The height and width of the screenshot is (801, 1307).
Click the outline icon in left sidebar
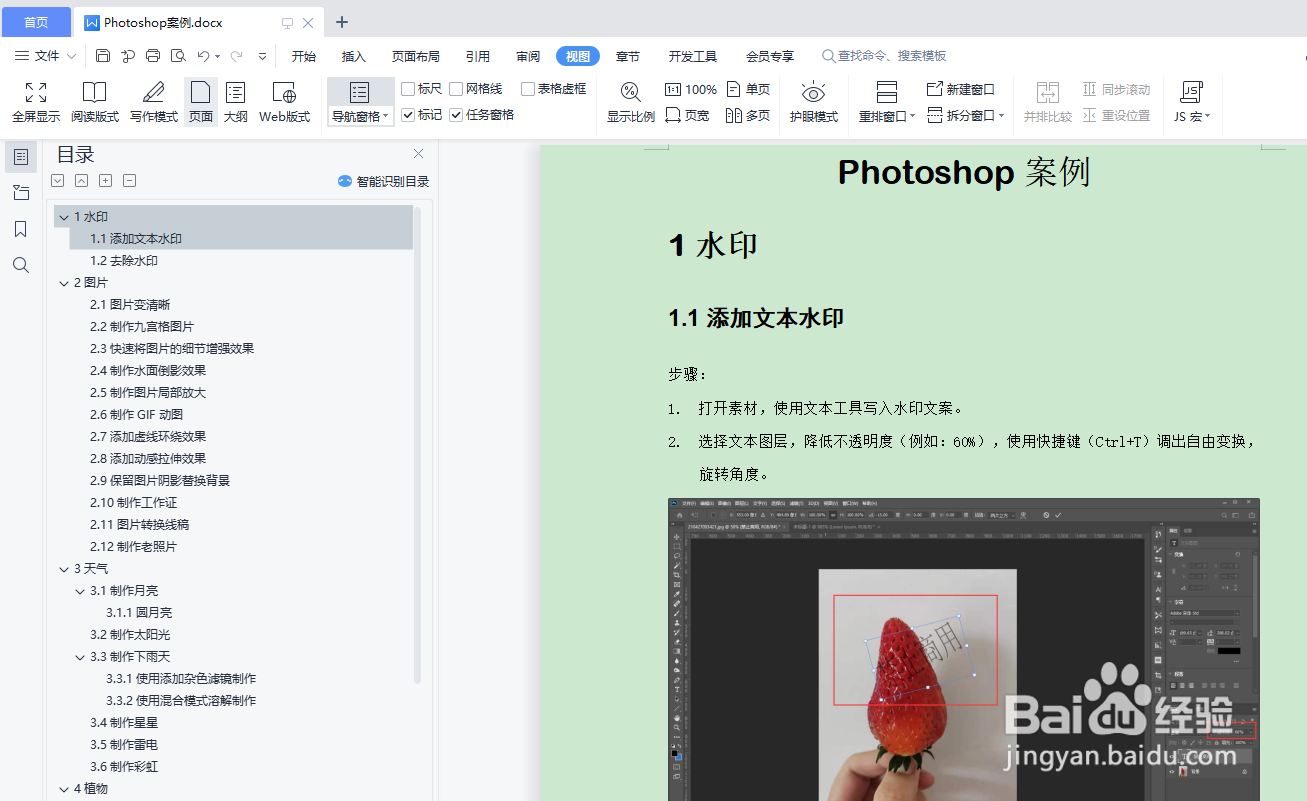[21, 157]
